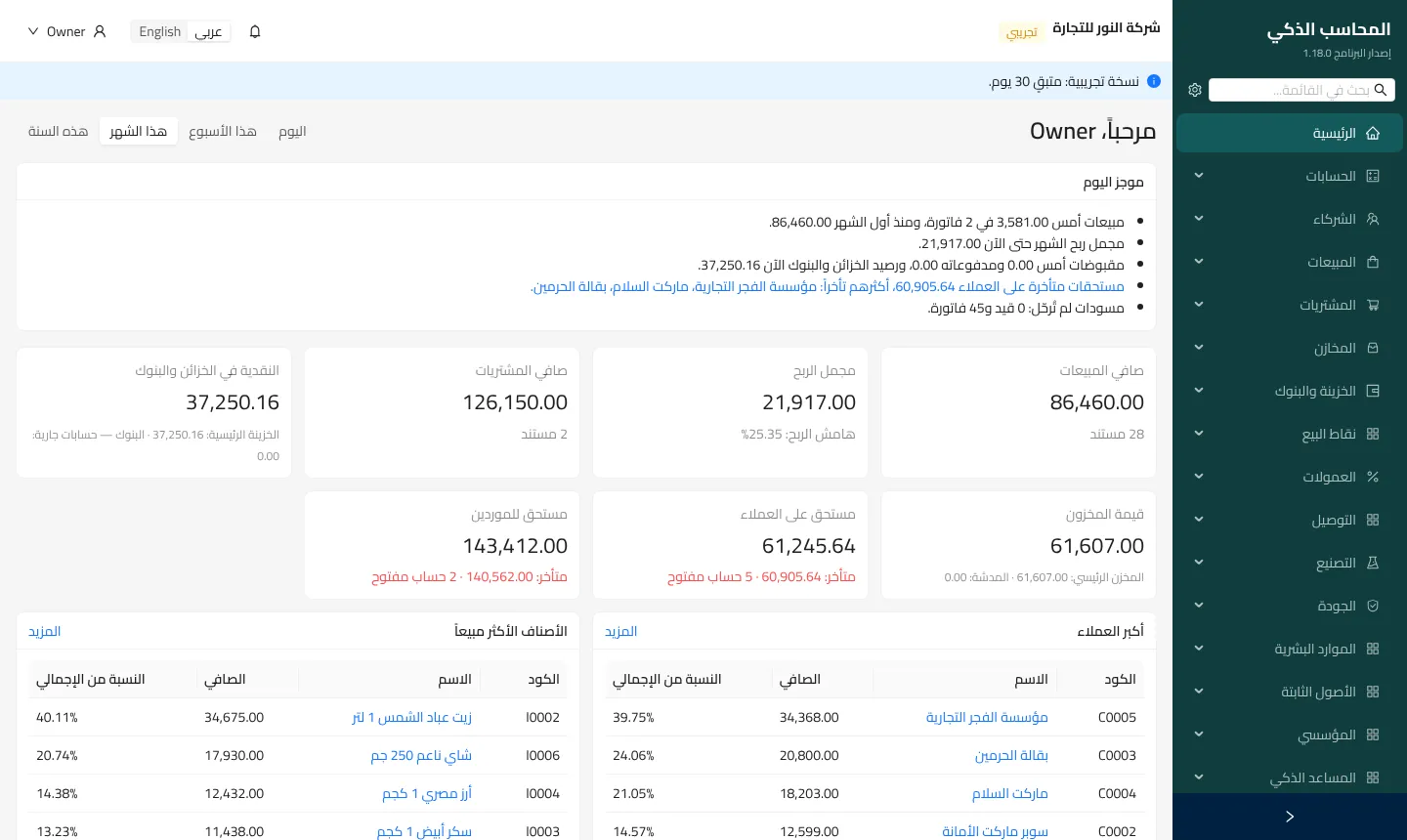Expand the المخازن menu chevron

coord(1199,348)
